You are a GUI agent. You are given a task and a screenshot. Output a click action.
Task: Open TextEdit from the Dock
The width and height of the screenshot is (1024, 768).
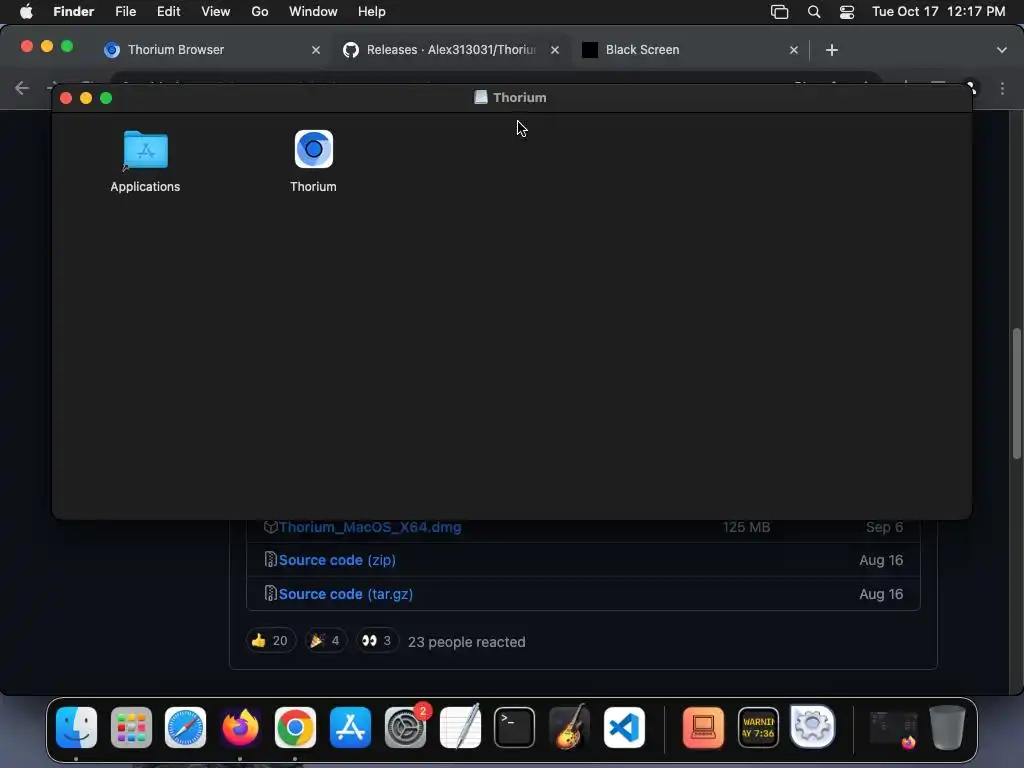click(x=460, y=728)
